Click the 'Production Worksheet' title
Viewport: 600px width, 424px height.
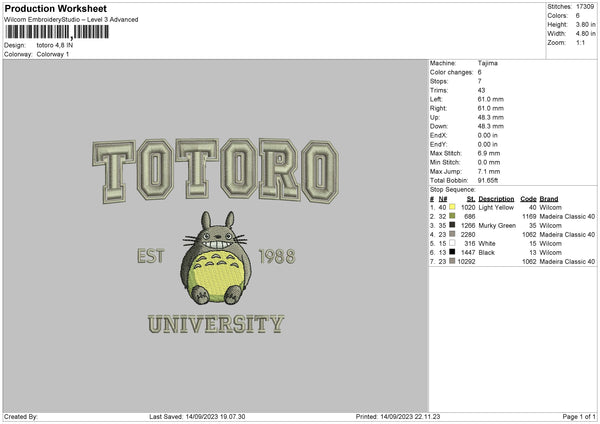point(55,8)
